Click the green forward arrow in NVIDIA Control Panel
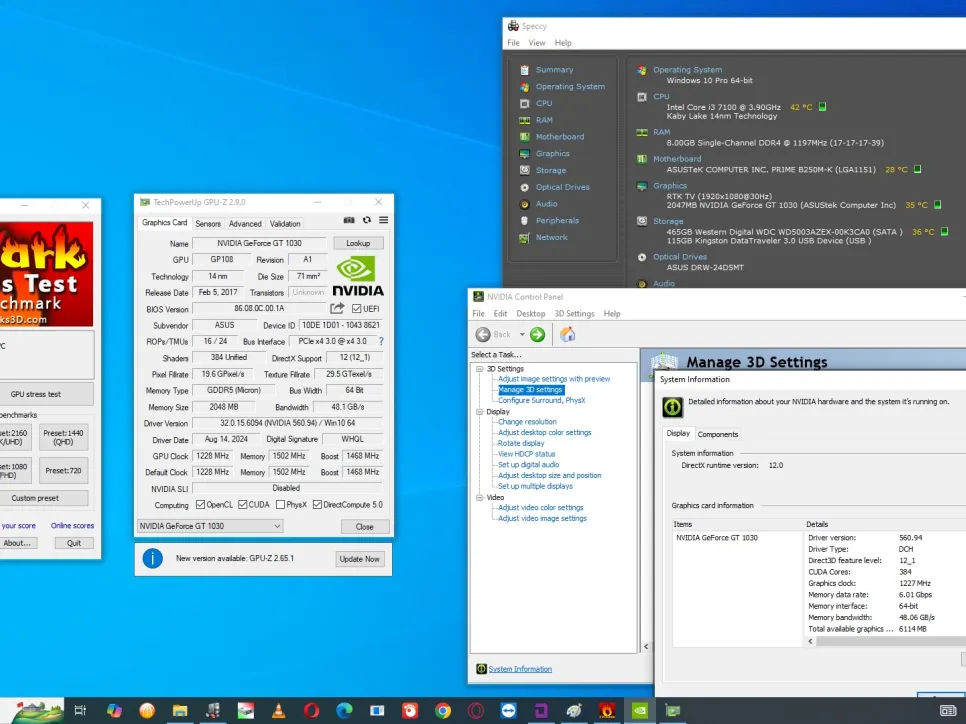 click(537, 334)
